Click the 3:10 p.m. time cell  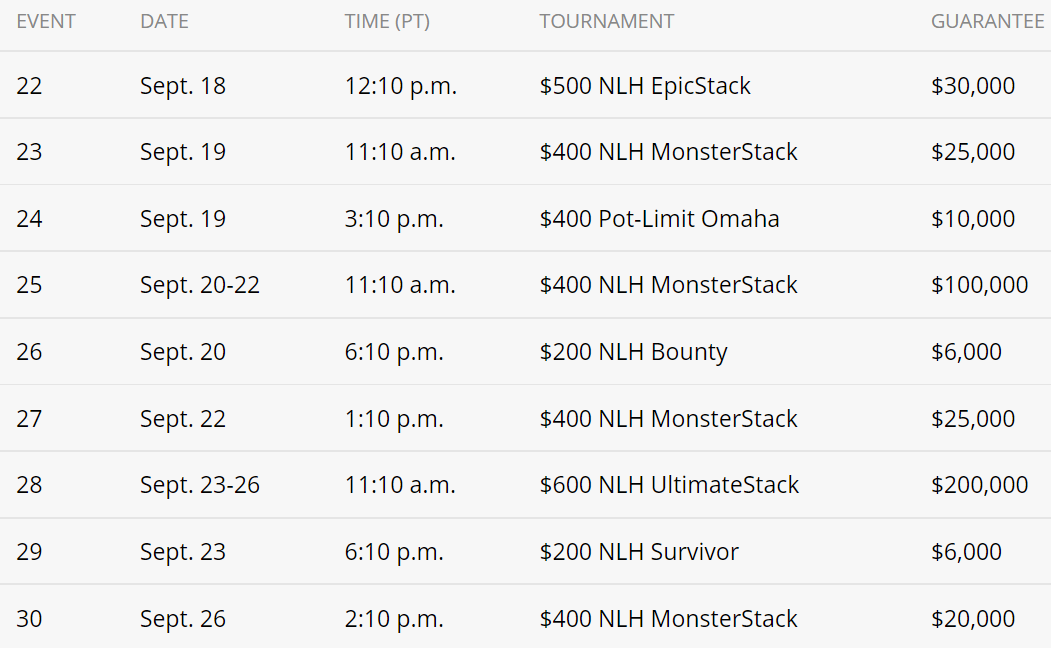click(394, 219)
